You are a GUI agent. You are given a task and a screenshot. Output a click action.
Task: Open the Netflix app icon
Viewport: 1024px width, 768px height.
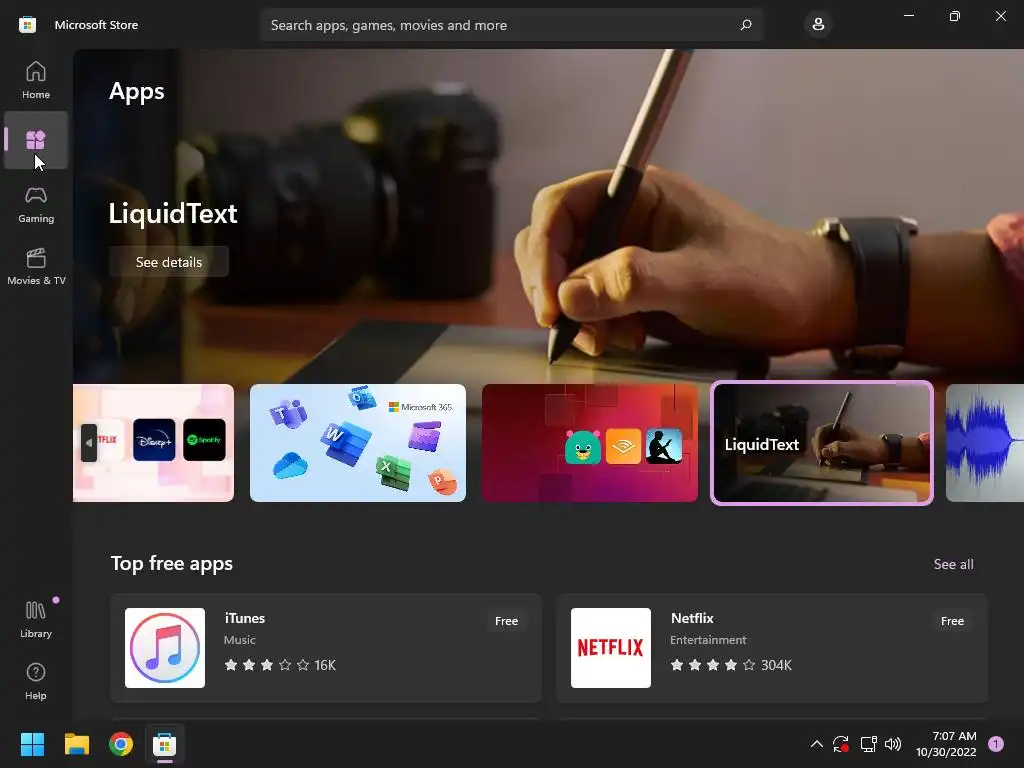click(x=611, y=648)
